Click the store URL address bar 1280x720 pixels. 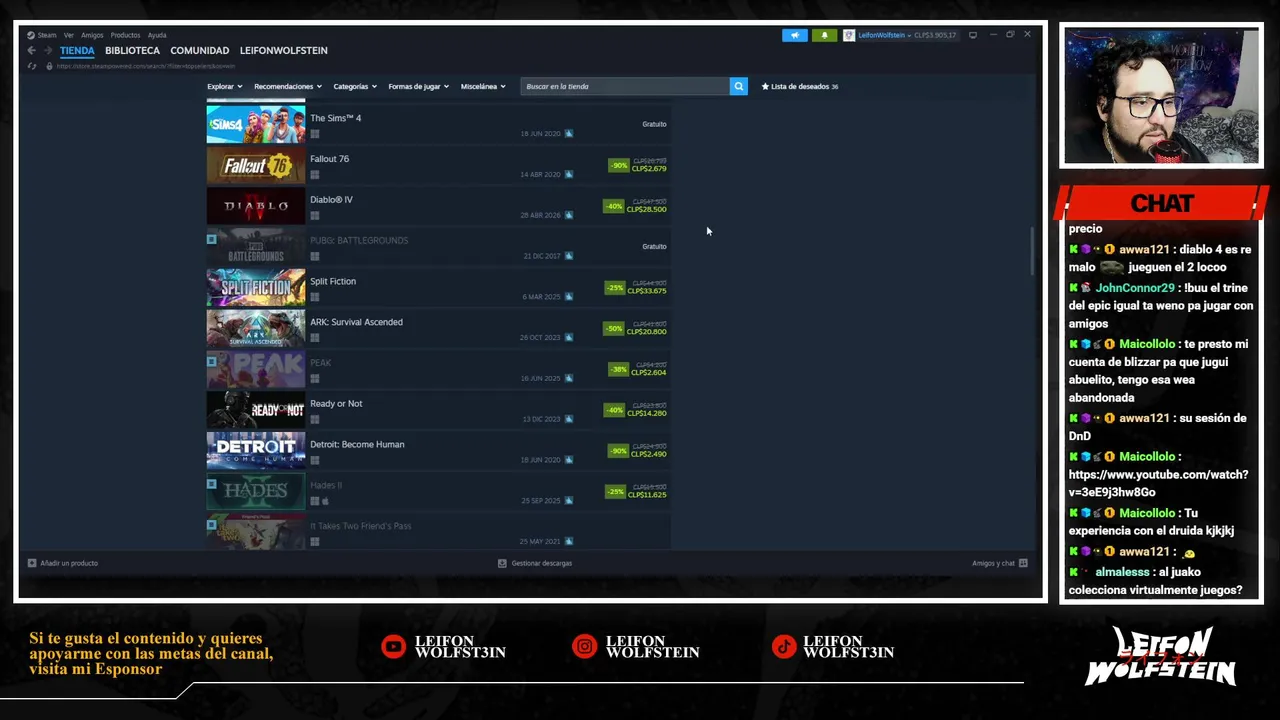[x=146, y=66]
